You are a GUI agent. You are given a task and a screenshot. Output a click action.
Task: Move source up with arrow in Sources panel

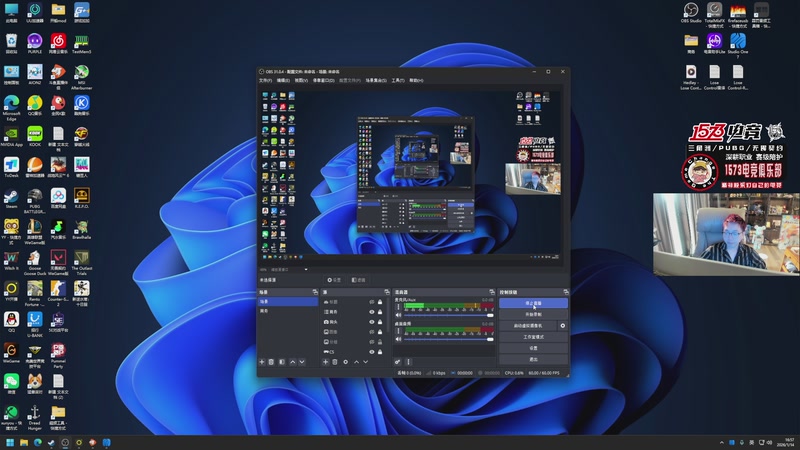coord(356,362)
